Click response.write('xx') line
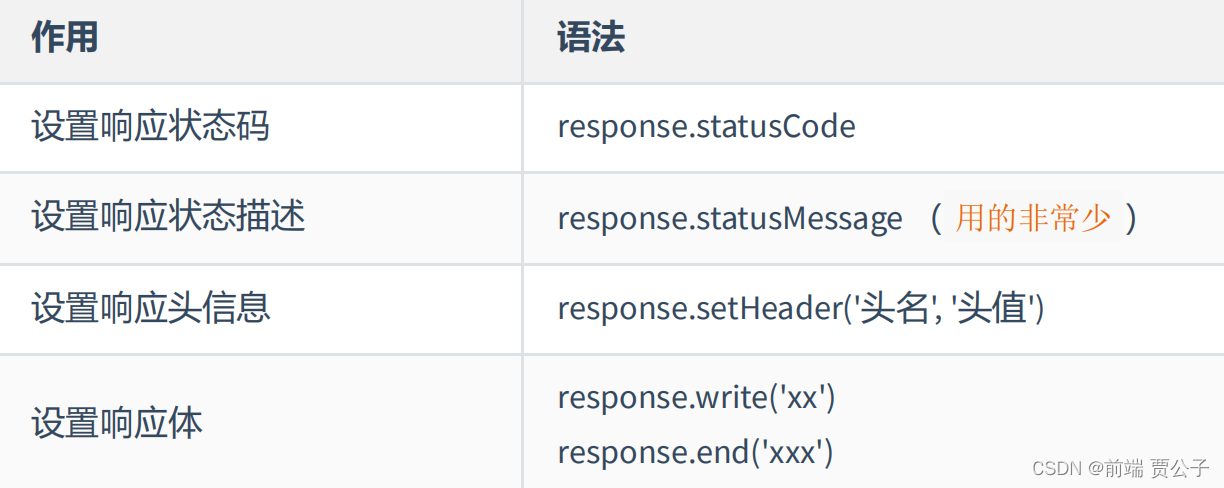 coord(696,398)
